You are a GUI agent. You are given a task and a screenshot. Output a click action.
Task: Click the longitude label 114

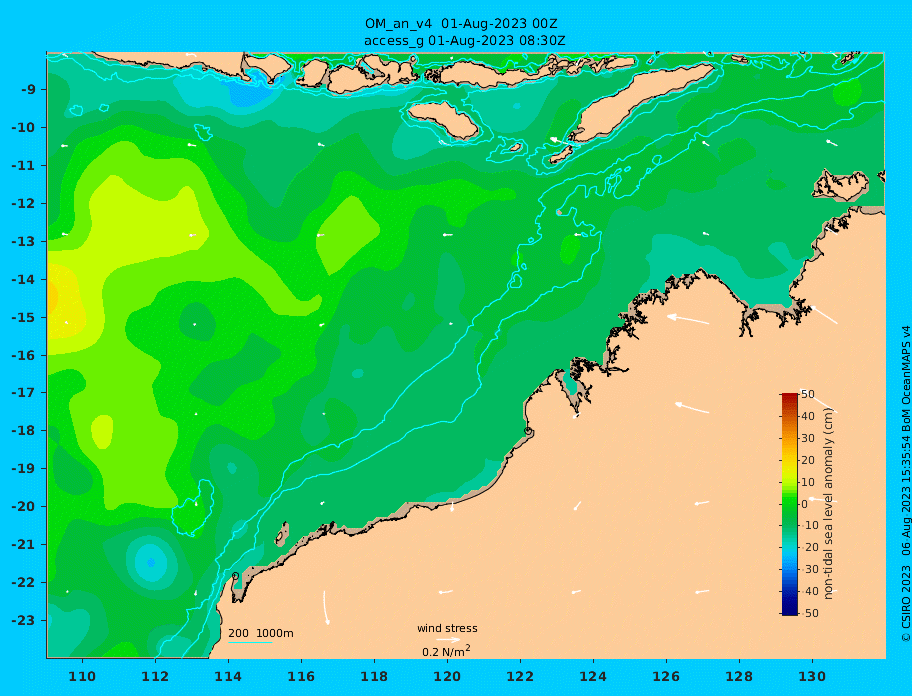(228, 676)
